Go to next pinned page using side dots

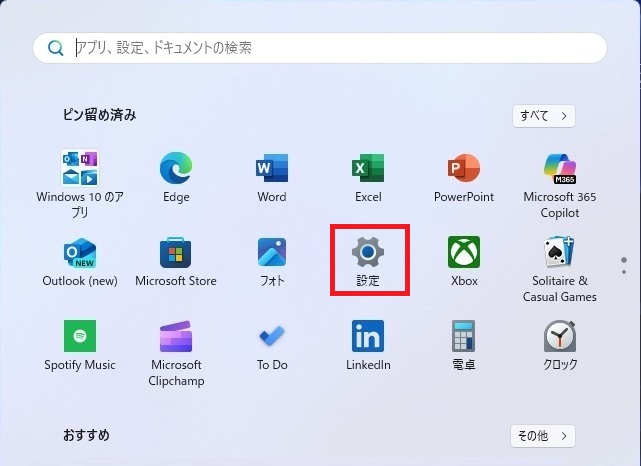[x=624, y=272]
